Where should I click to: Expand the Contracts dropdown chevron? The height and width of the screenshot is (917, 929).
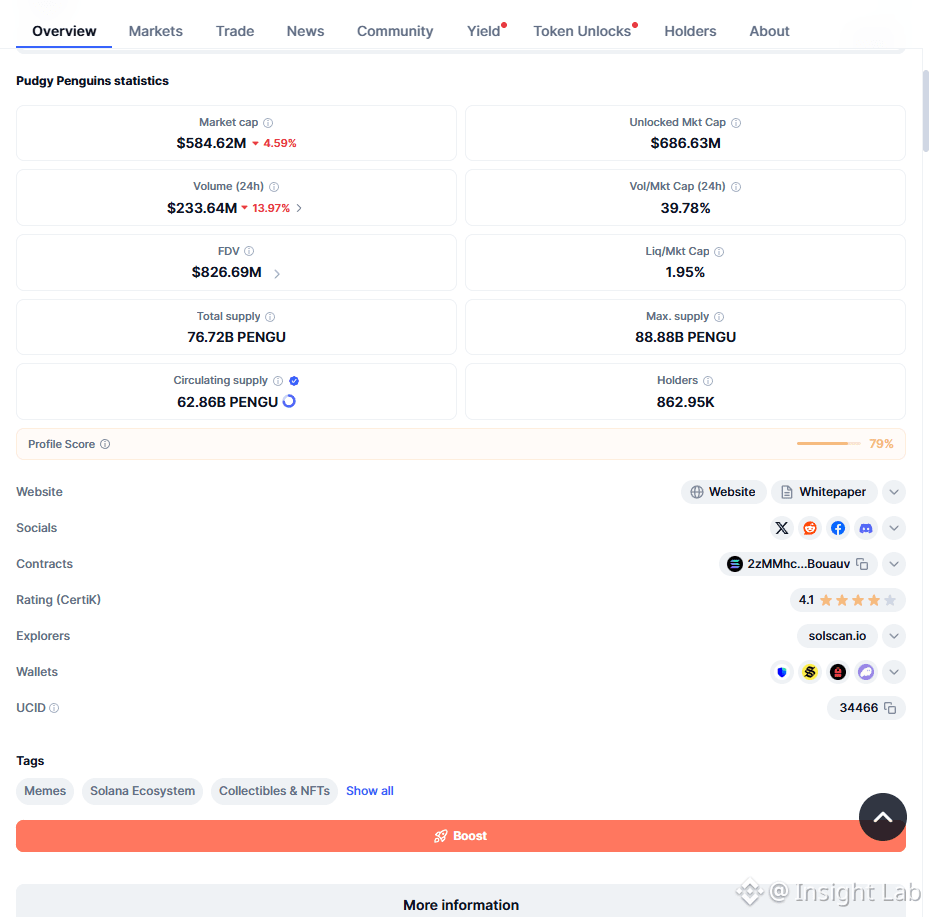point(894,564)
